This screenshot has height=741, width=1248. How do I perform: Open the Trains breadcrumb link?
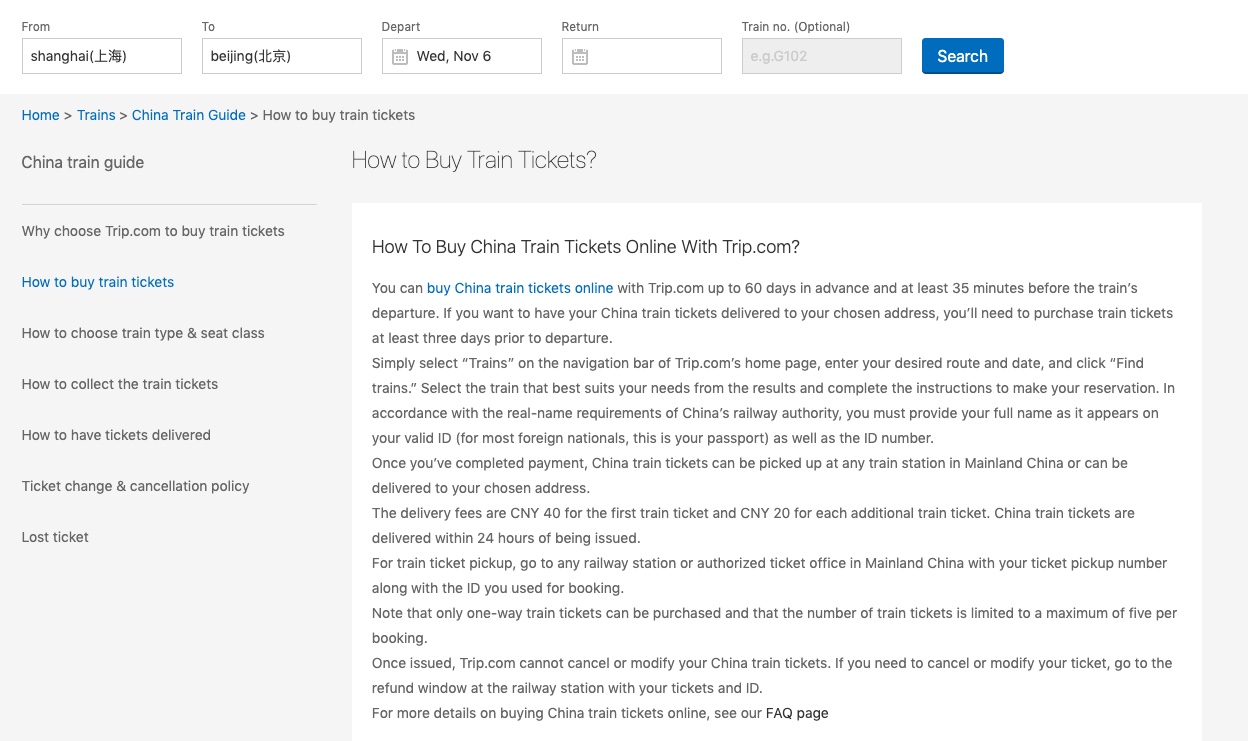pos(96,115)
